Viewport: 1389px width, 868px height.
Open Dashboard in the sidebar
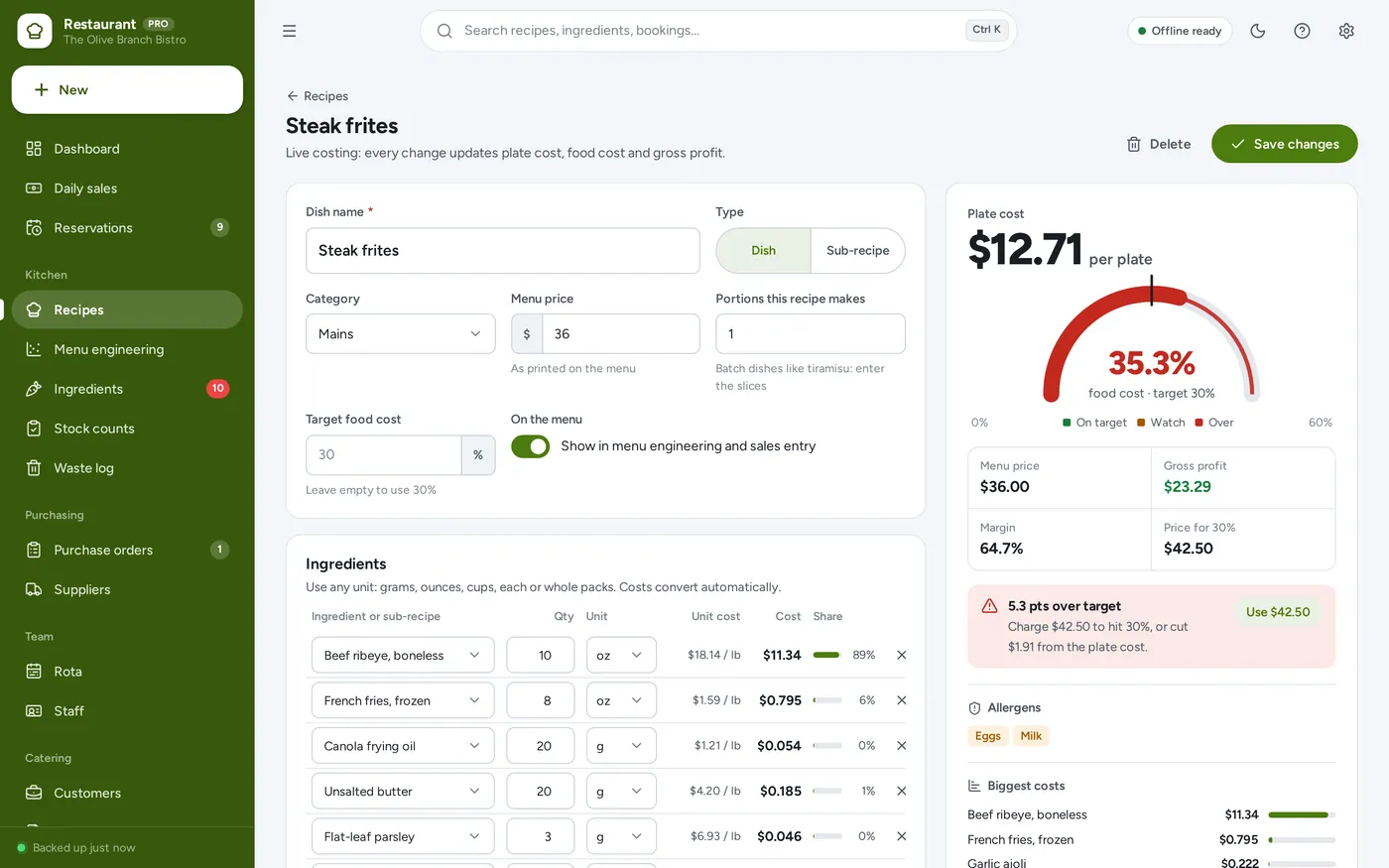127,149
